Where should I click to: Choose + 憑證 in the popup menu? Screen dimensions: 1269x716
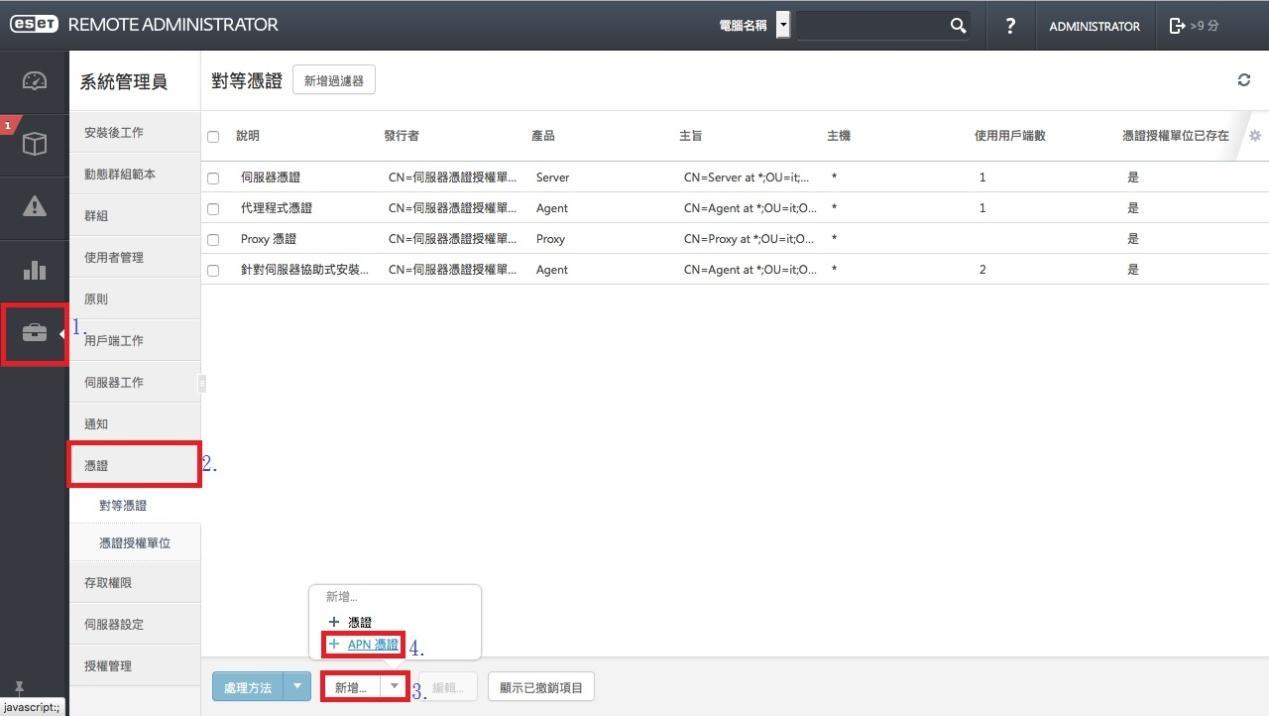[x=350, y=622]
